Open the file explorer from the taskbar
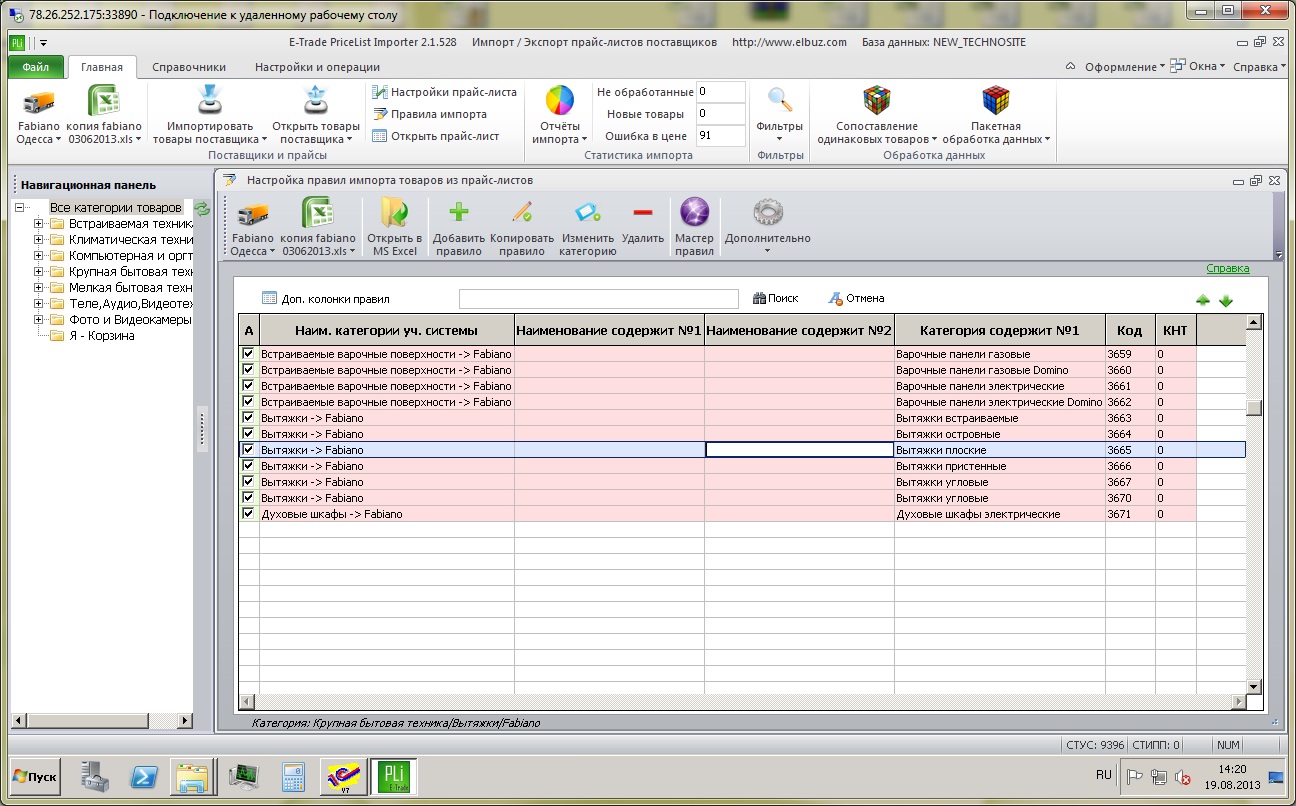This screenshot has width=1296, height=806. tap(193, 776)
